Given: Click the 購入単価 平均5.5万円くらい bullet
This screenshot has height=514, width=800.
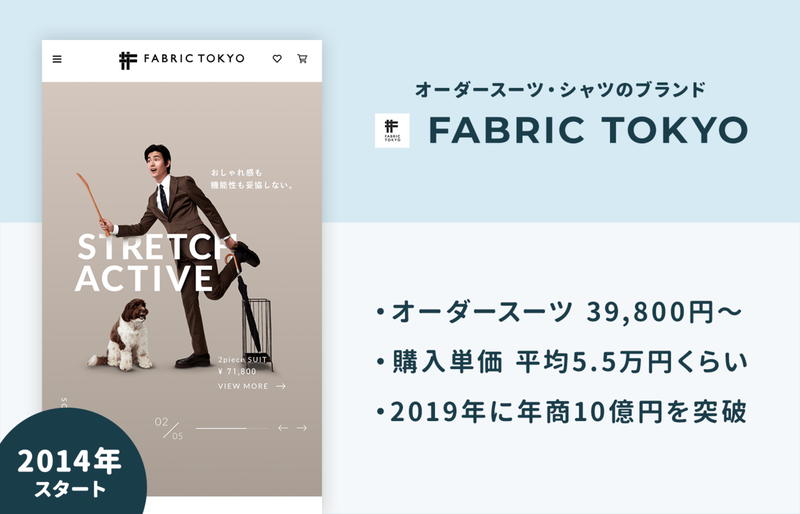Looking at the screenshot, I should click(562, 362).
